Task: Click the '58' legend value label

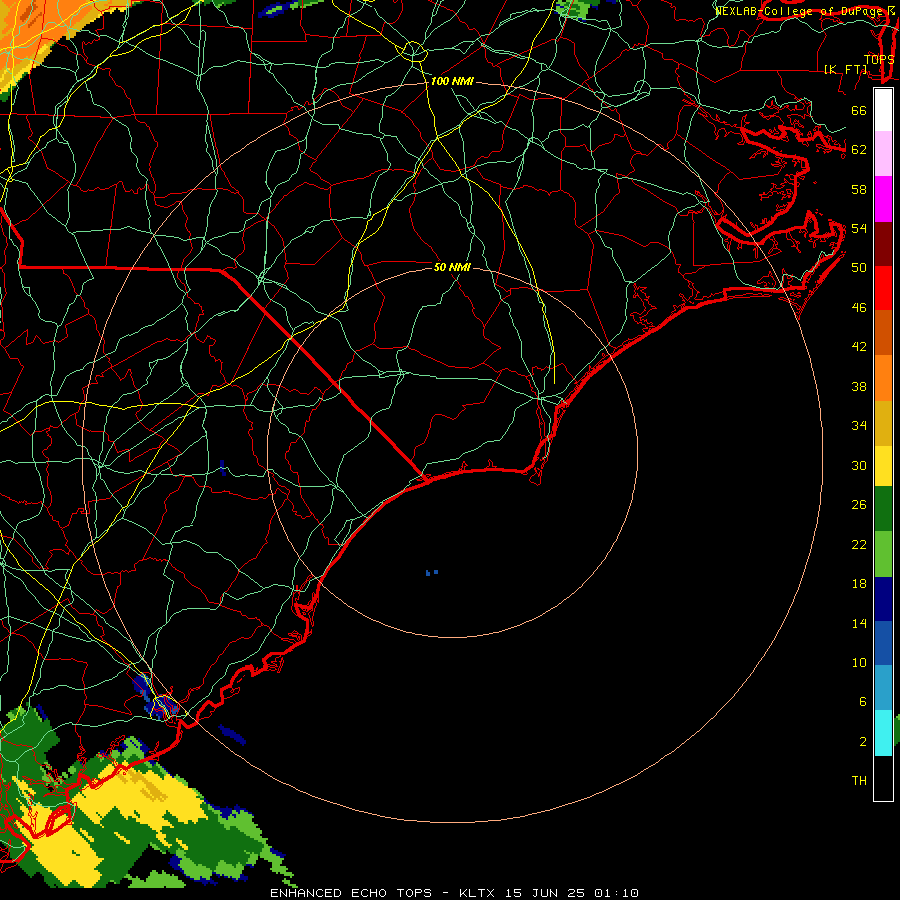Action: click(859, 189)
